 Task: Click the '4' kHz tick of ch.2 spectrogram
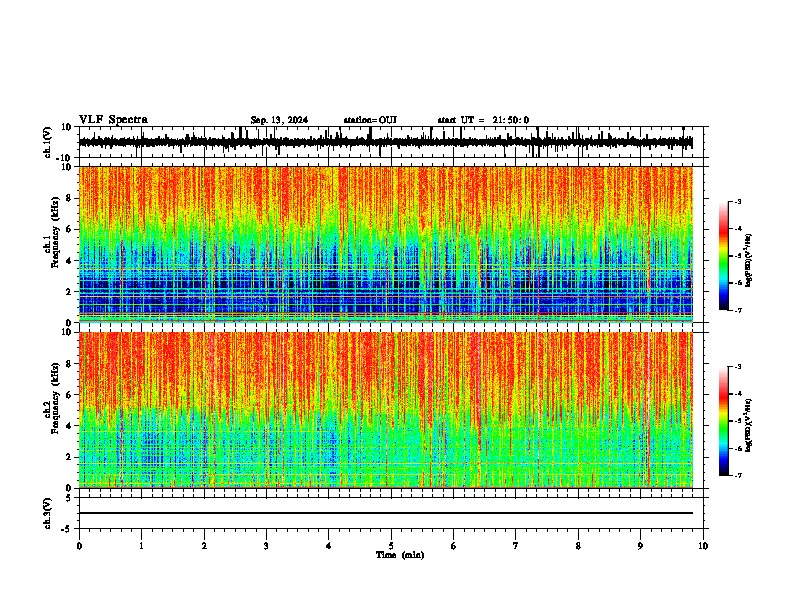tap(69, 426)
